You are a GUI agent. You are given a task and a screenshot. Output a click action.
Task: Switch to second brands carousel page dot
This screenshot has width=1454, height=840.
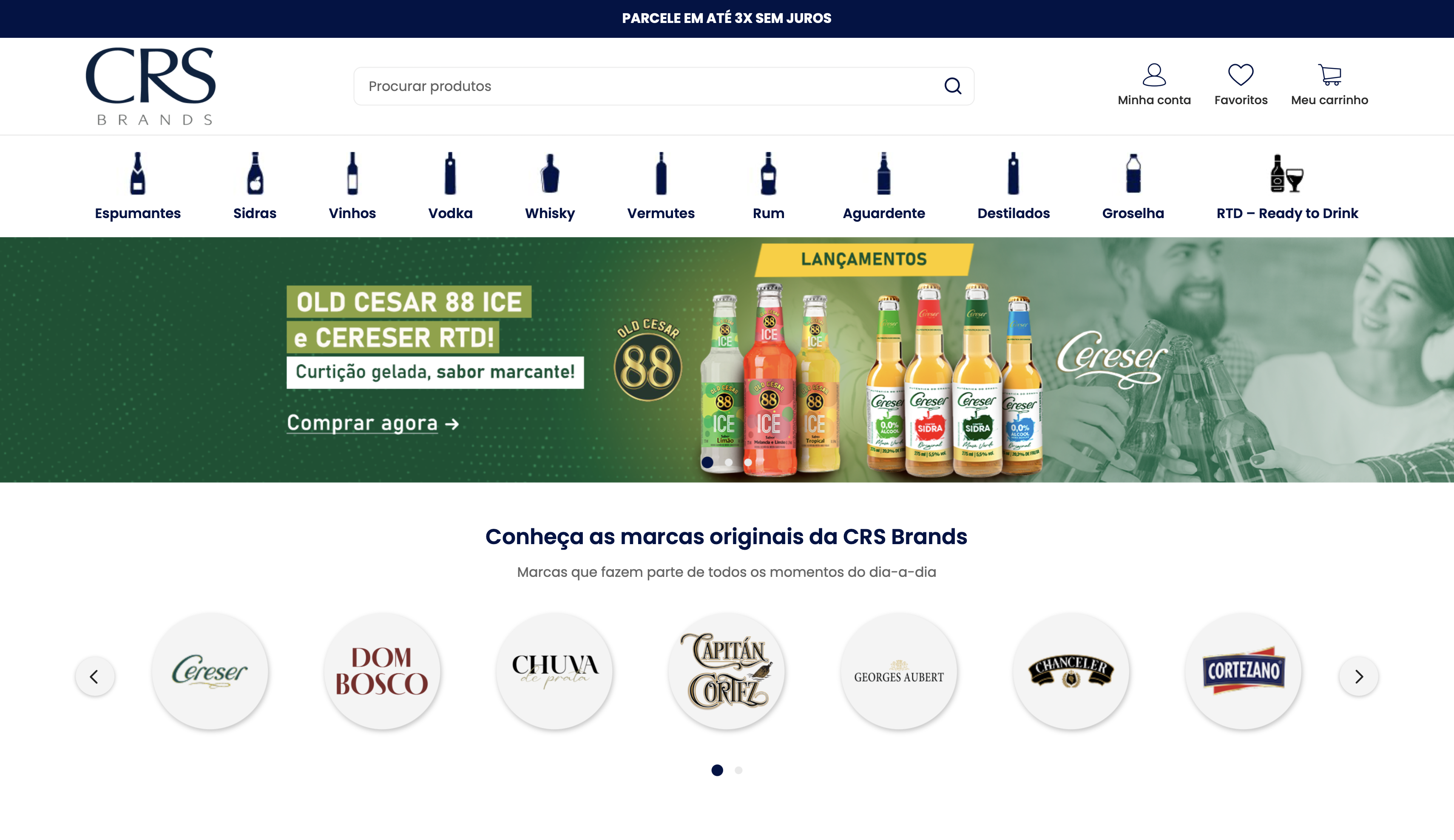coord(738,770)
